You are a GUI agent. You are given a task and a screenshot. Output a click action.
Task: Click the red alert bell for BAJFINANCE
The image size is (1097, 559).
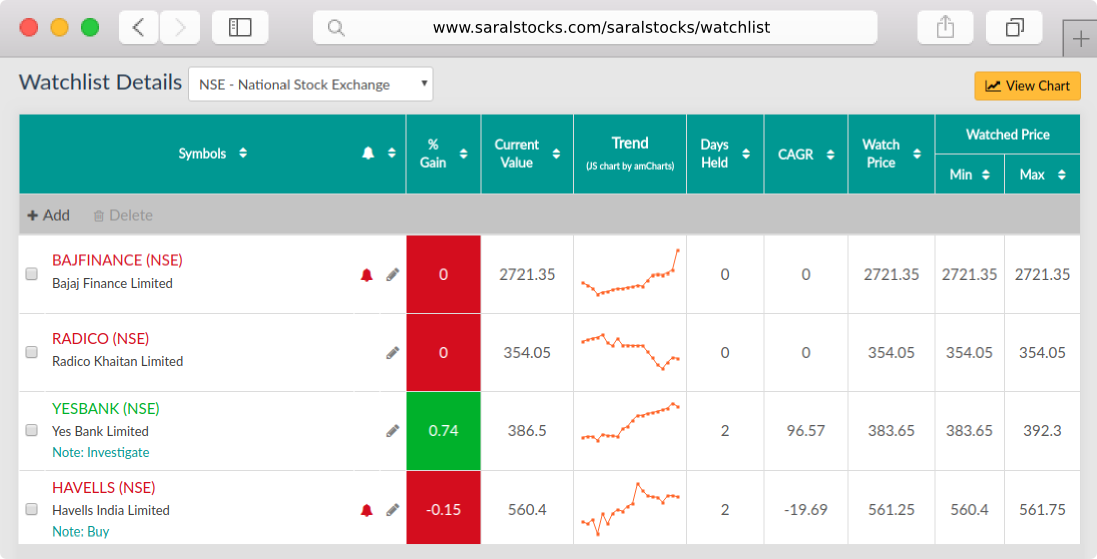point(367,275)
